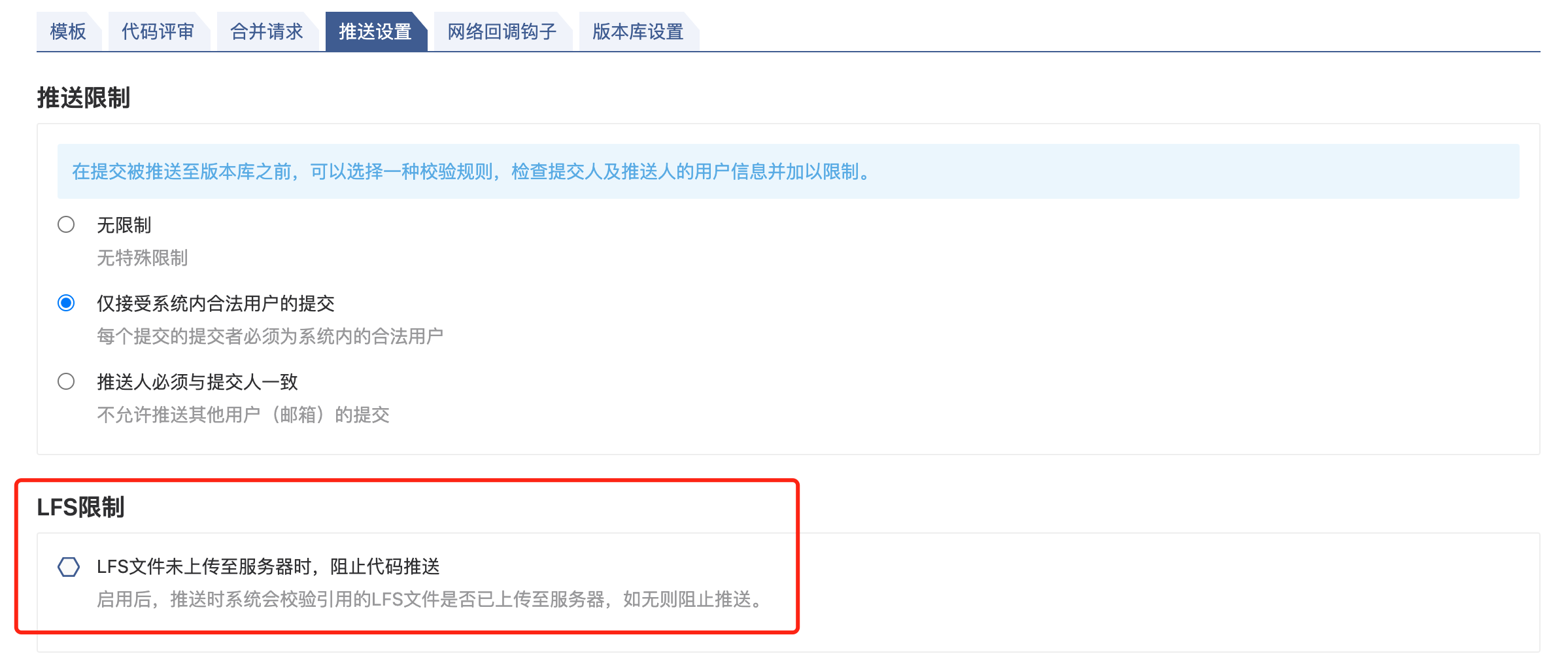Click the 每个提交的提交者必须为系统内的合法用户 description
Image resolution: width=1568 pixels, height=671 pixels.
pyautogui.click(x=270, y=337)
